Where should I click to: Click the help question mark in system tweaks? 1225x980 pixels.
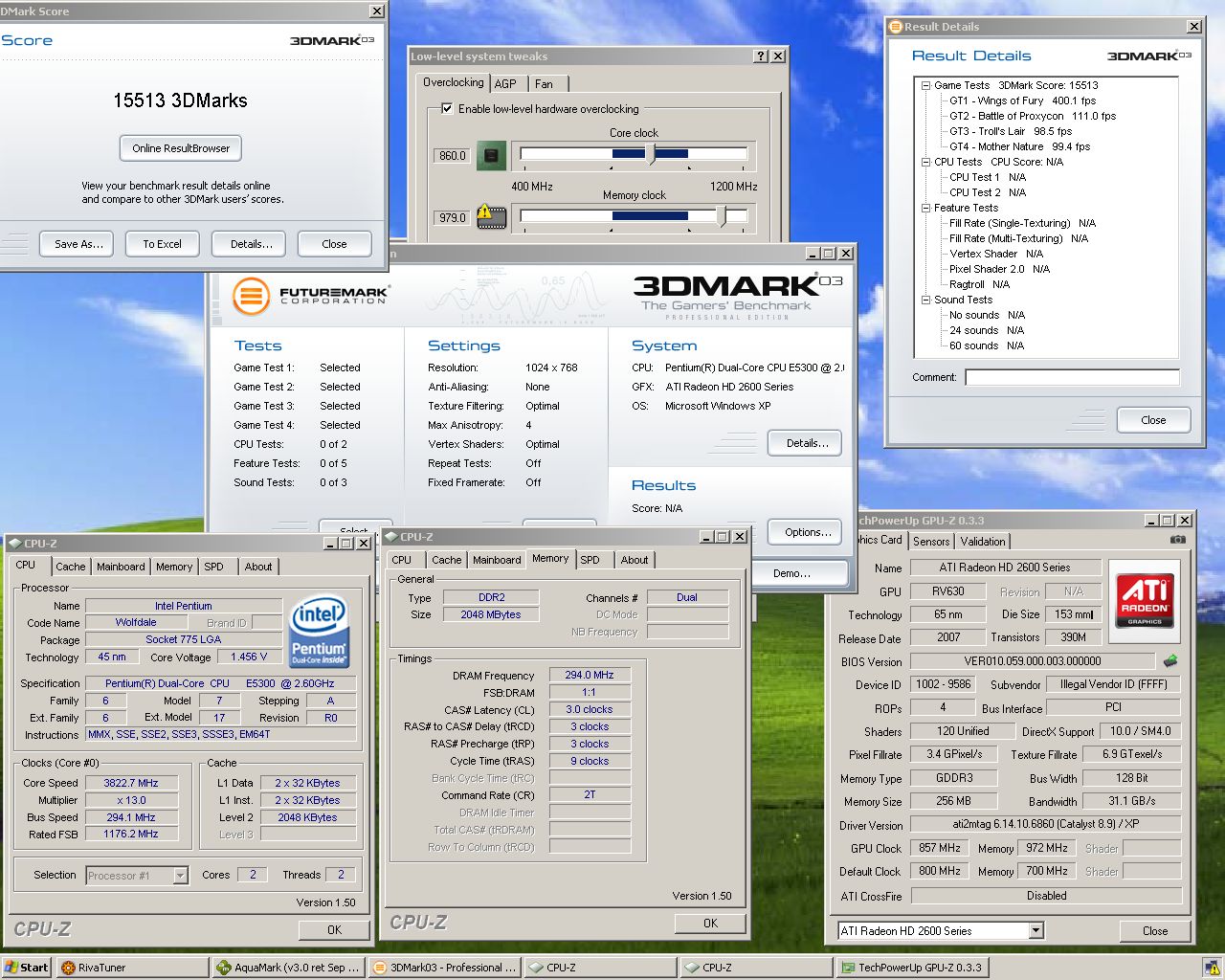[761, 56]
